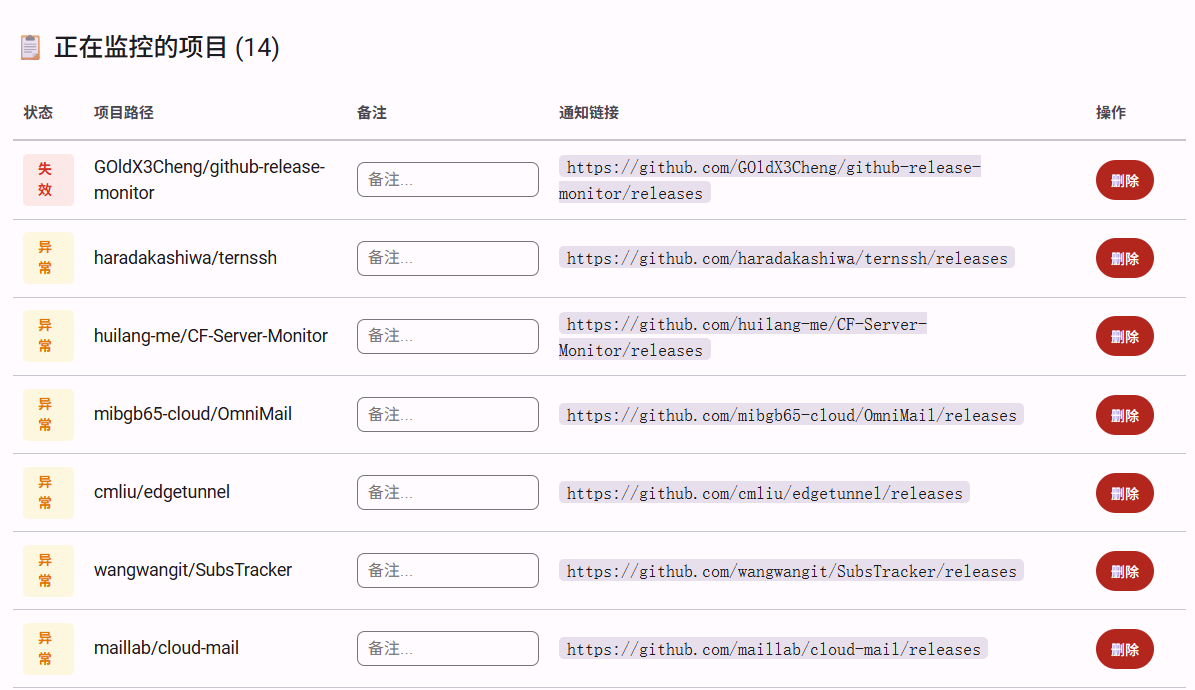Viewport: 1195px width, 690px height.
Task: Open the cloud-mail releases URL
Action: tap(774, 649)
